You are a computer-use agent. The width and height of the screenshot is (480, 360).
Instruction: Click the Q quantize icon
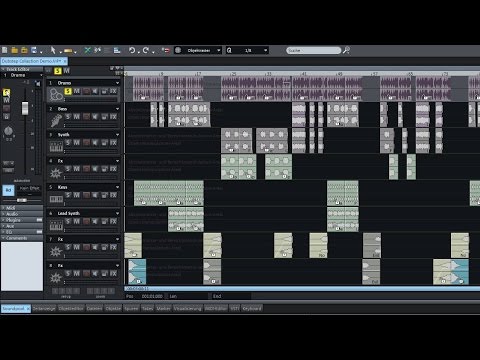coord(229,50)
